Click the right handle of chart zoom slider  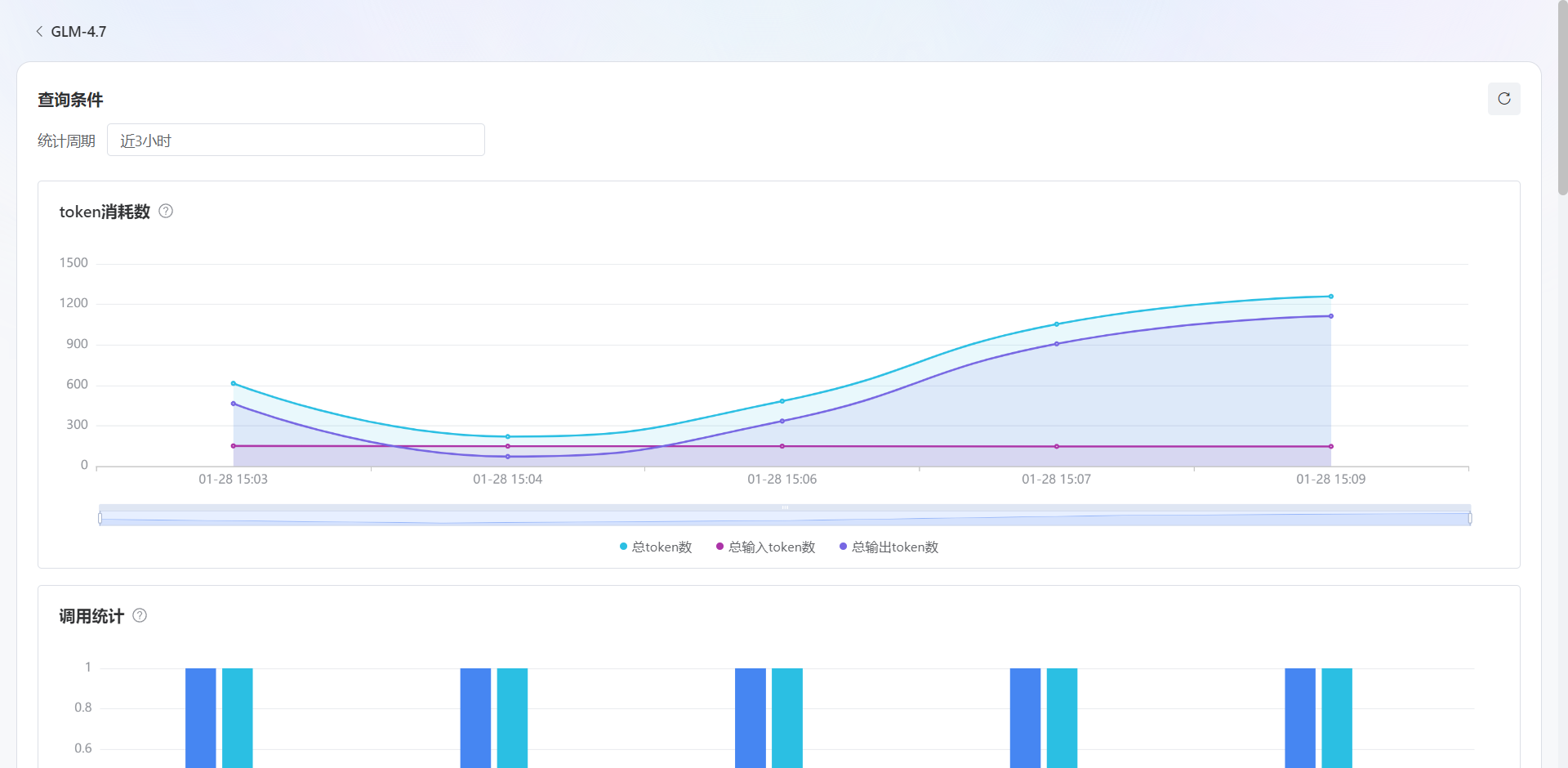pyautogui.click(x=1469, y=518)
